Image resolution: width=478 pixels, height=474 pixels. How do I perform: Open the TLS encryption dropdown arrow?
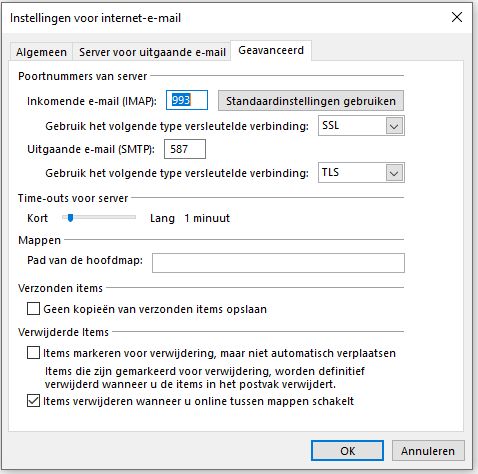click(x=394, y=173)
